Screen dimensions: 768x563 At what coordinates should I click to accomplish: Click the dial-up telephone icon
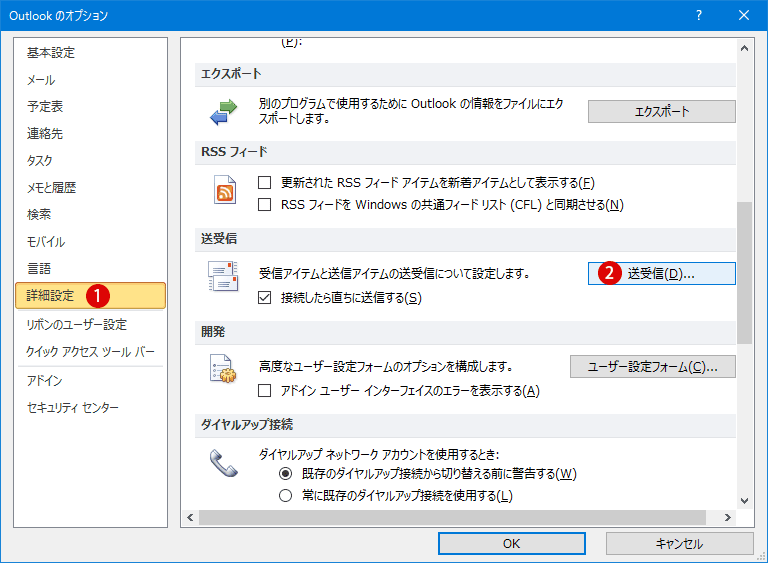click(223, 463)
